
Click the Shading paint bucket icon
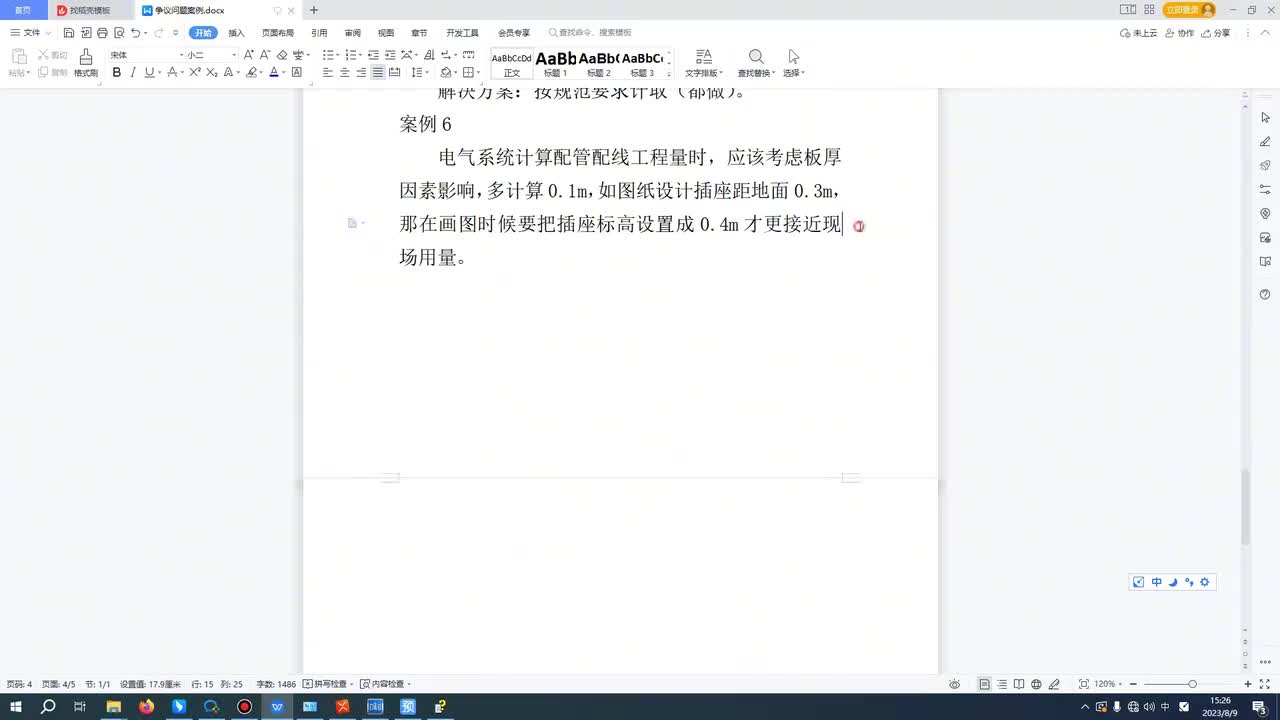[447, 73]
